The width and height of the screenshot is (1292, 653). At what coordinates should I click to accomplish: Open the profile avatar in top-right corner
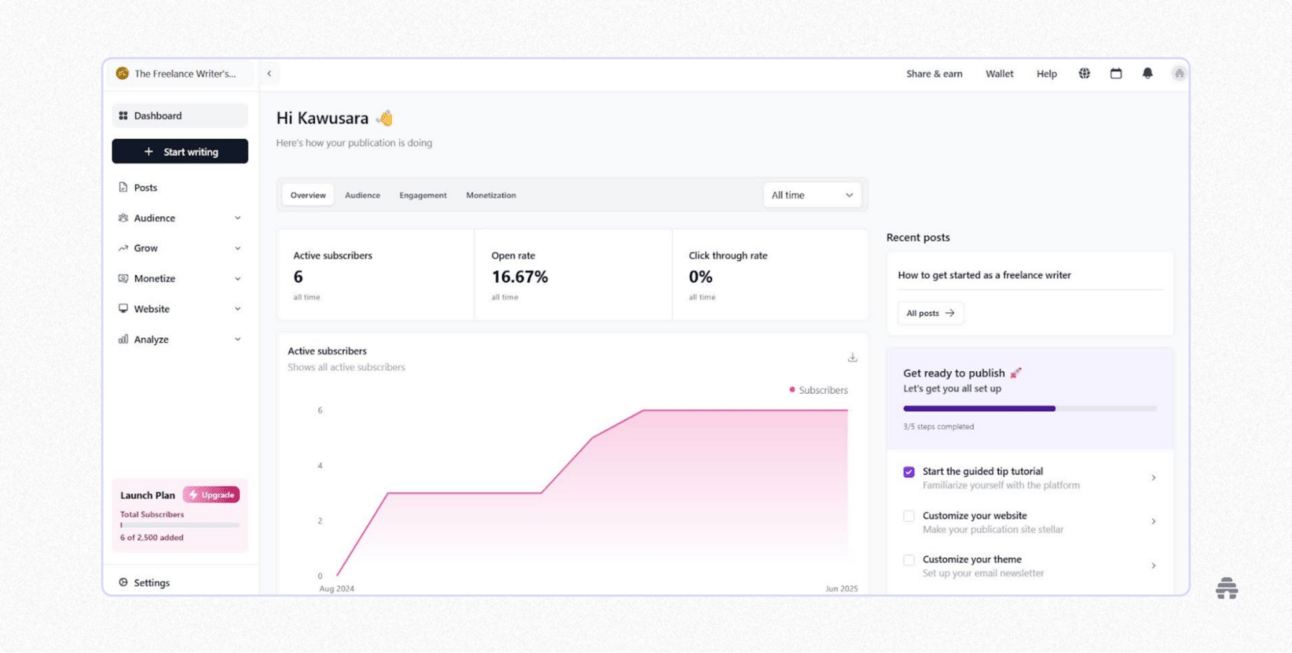[1179, 73]
